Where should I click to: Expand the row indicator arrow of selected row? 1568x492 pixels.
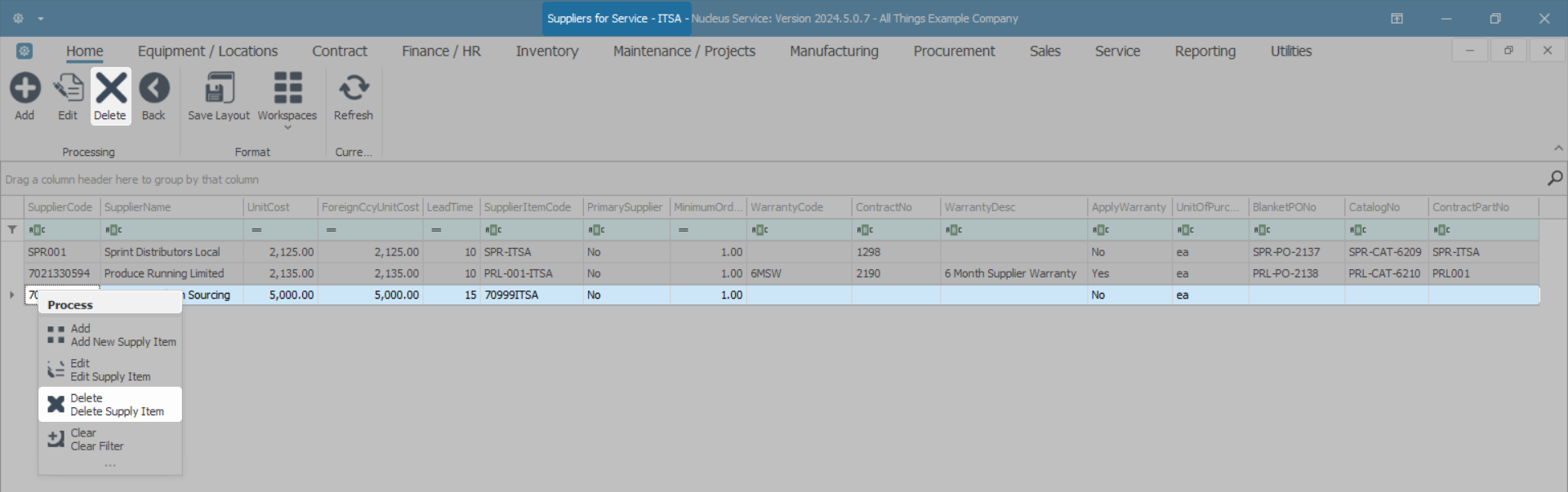(x=11, y=295)
